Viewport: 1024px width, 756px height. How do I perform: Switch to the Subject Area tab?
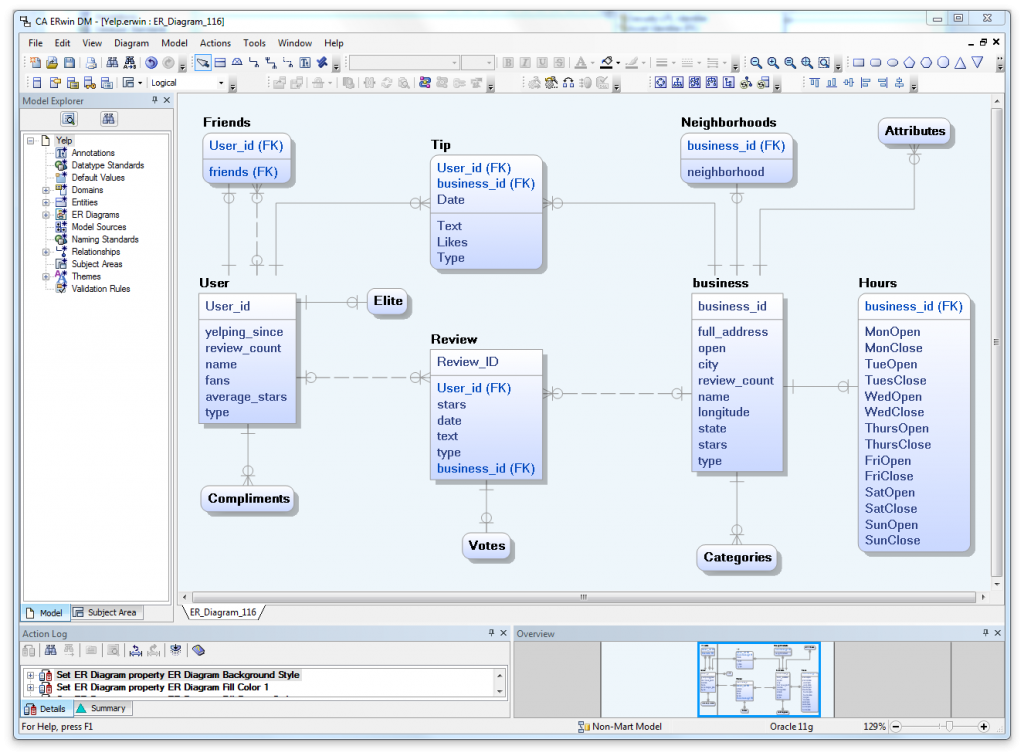coord(107,612)
